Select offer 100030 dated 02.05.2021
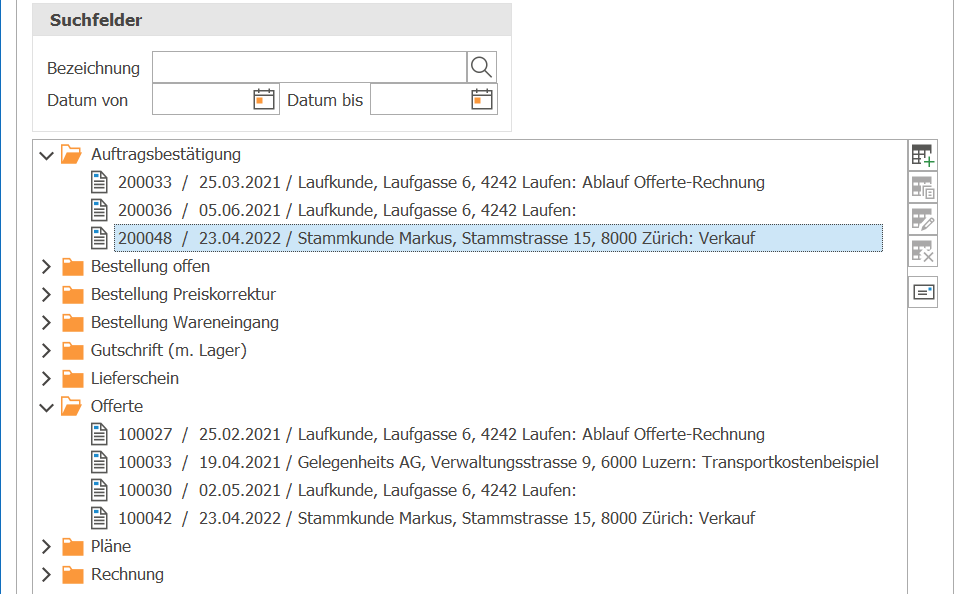The width and height of the screenshot is (967, 594). point(347,490)
